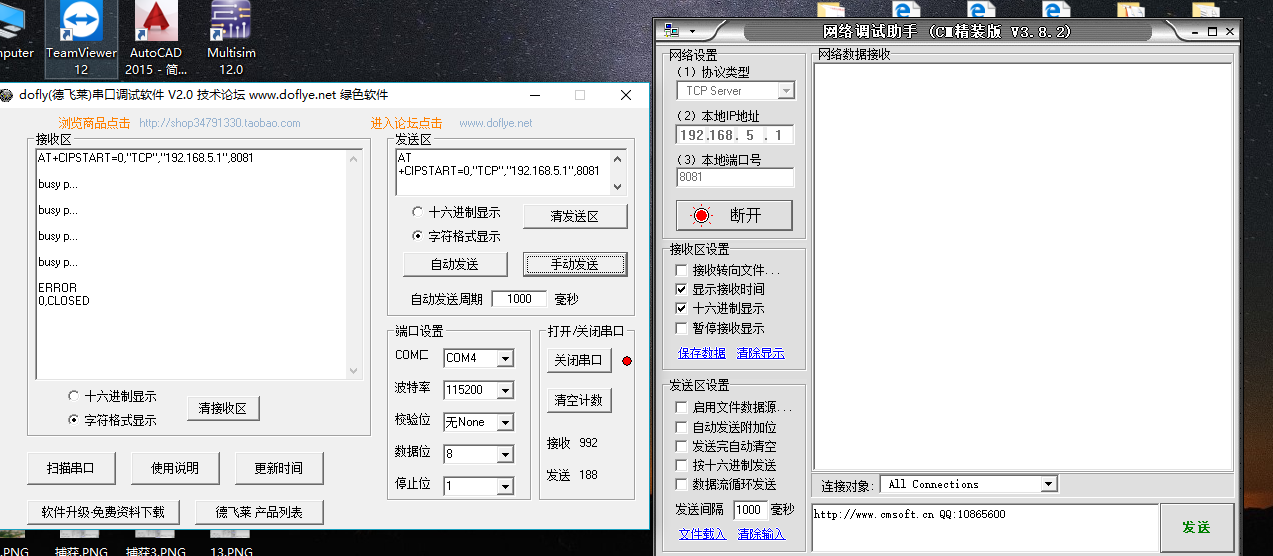Open the shop34791330.taobao.com link

(219, 123)
